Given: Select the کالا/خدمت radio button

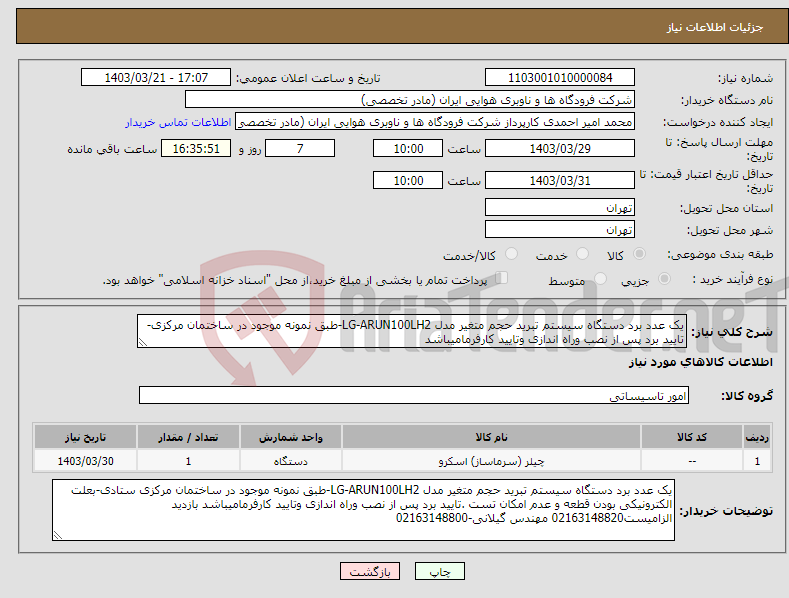Looking at the screenshot, I should (511, 254).
